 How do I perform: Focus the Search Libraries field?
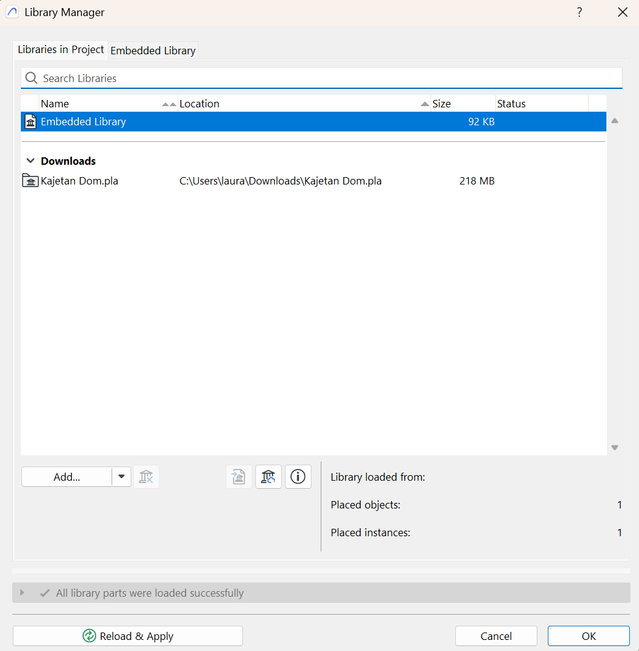point(322,78)
